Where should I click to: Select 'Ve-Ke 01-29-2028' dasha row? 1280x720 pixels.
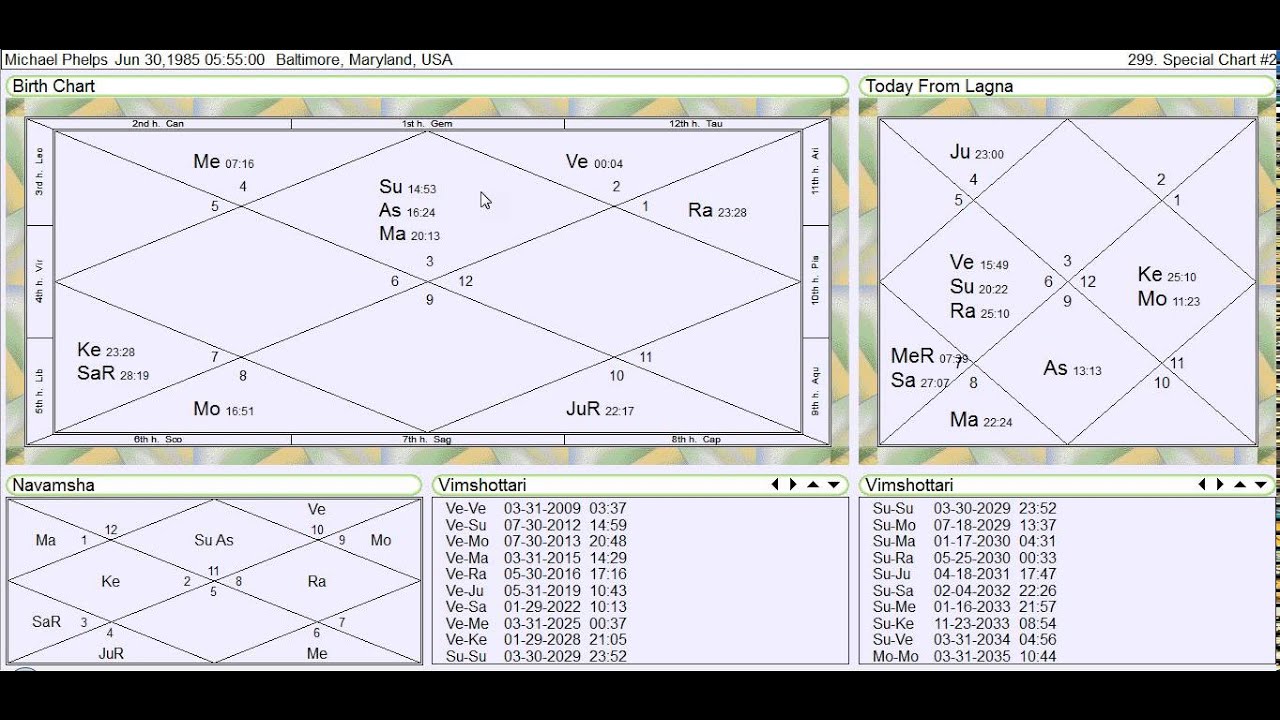(536, 640)
